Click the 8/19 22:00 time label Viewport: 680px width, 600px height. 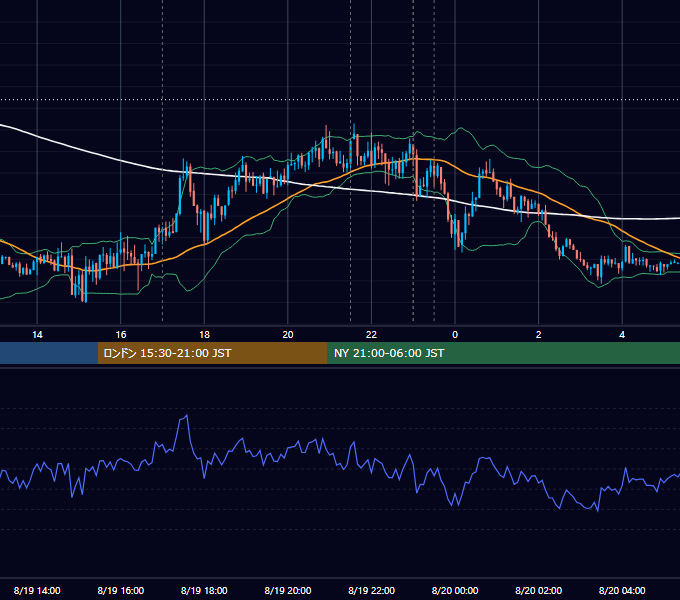[x=372, y=590]
